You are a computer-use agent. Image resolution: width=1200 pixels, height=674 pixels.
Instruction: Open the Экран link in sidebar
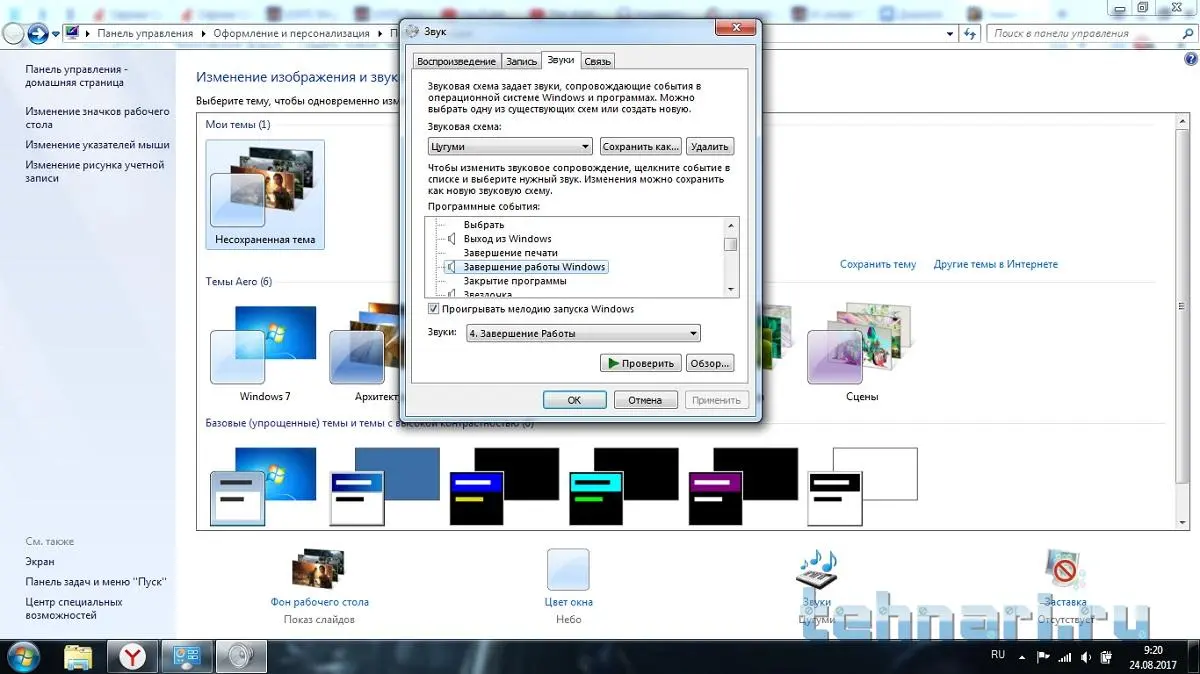40,562
